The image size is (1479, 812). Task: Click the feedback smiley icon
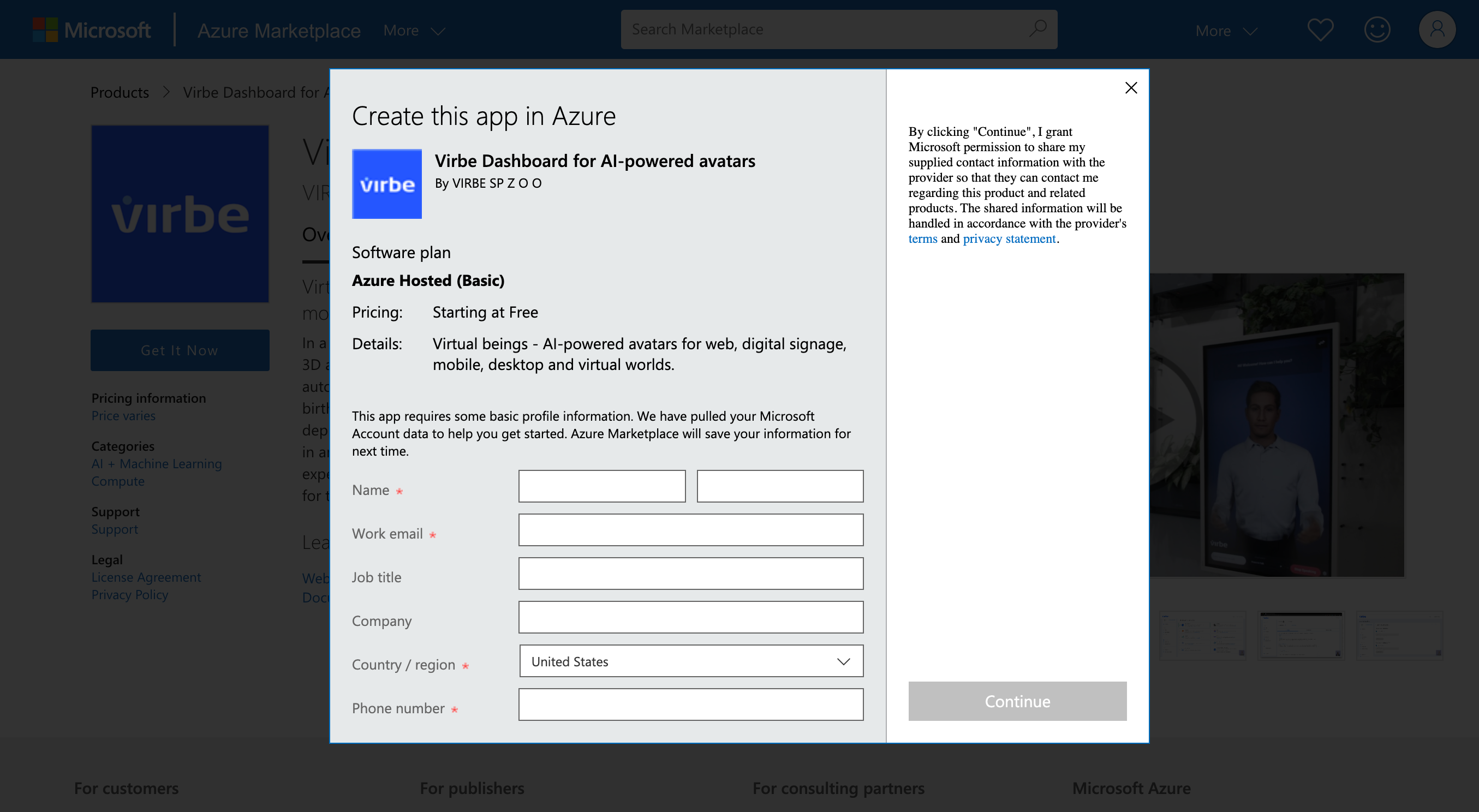coord(1377,30)
